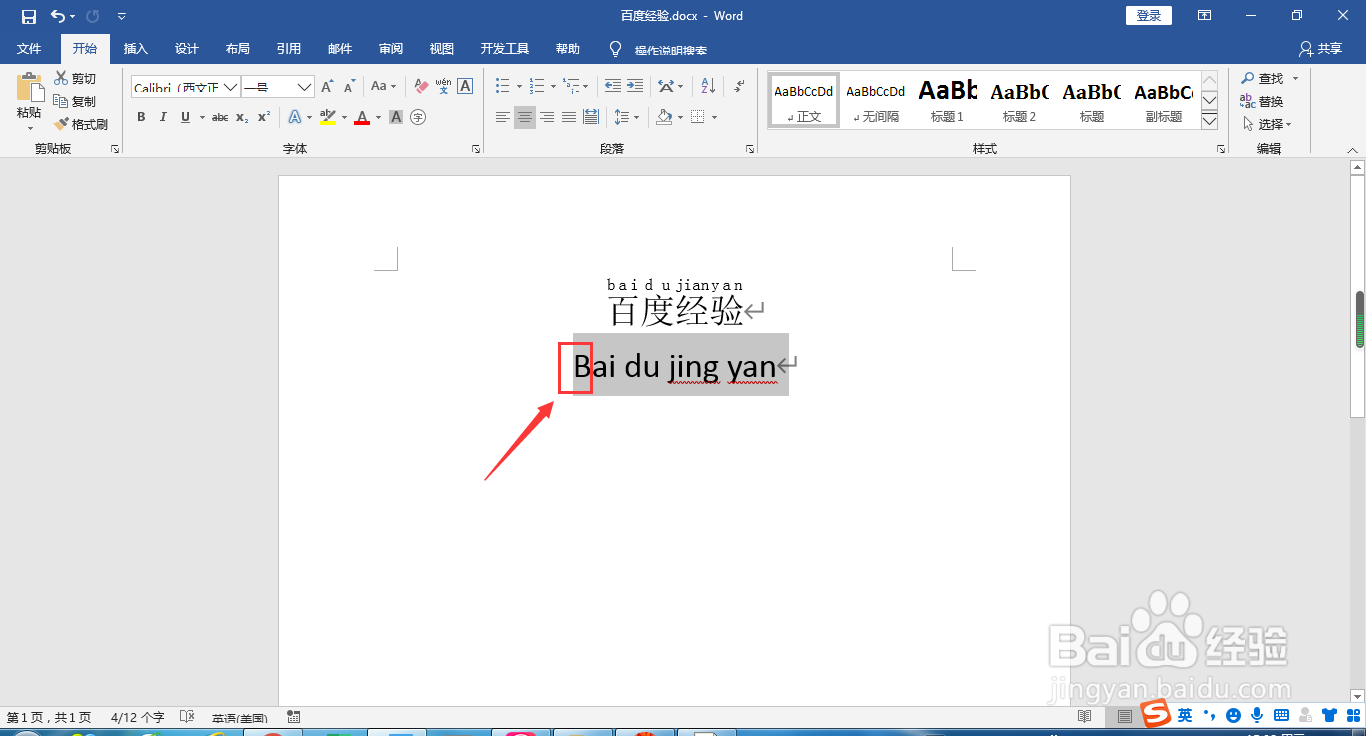Click the macro recording icon in status bar

[294, 717]
